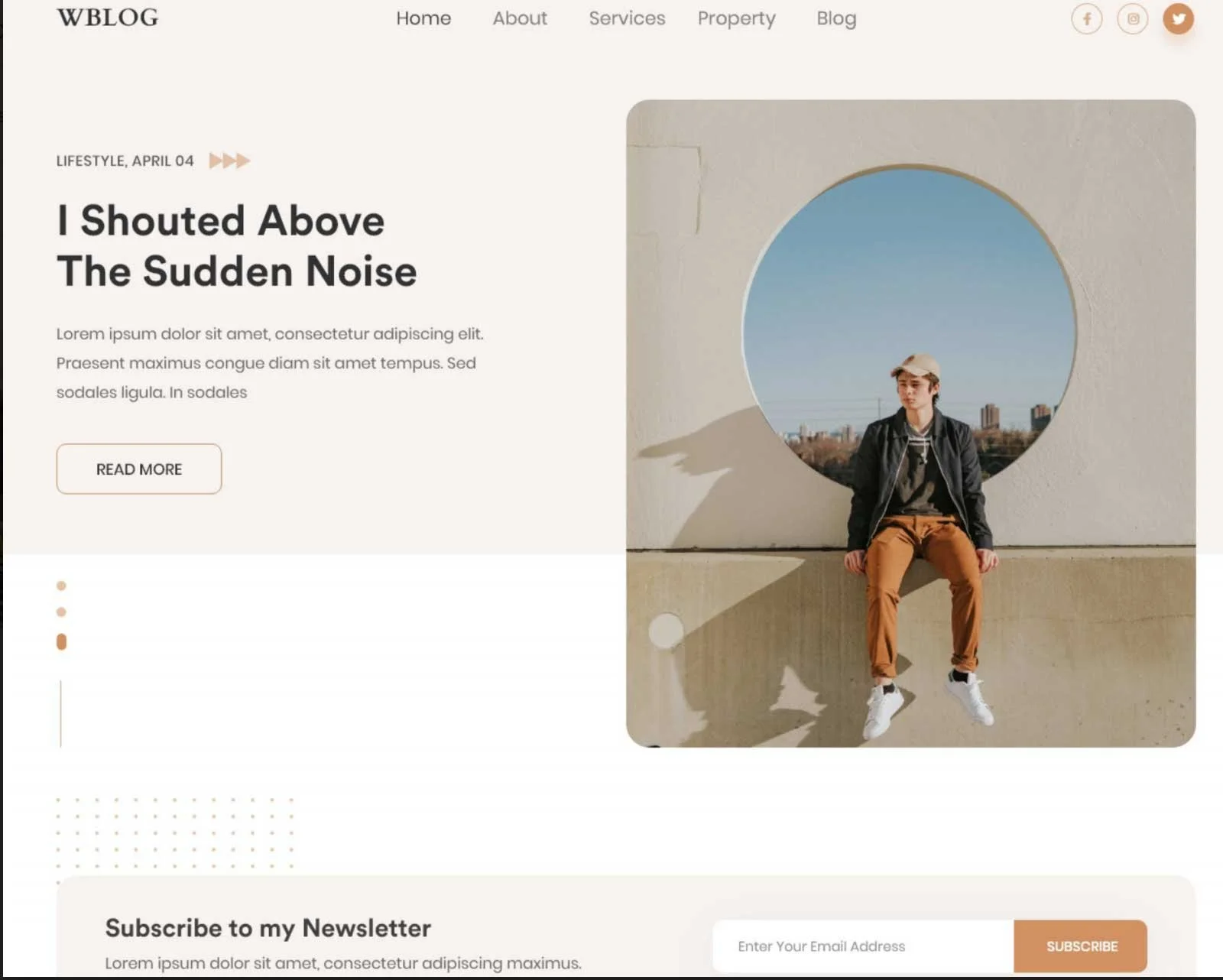The width and height of the screenshot is (1223, 980).
Task: Open the Instagram social icon
Action: tap(1132, 18)
